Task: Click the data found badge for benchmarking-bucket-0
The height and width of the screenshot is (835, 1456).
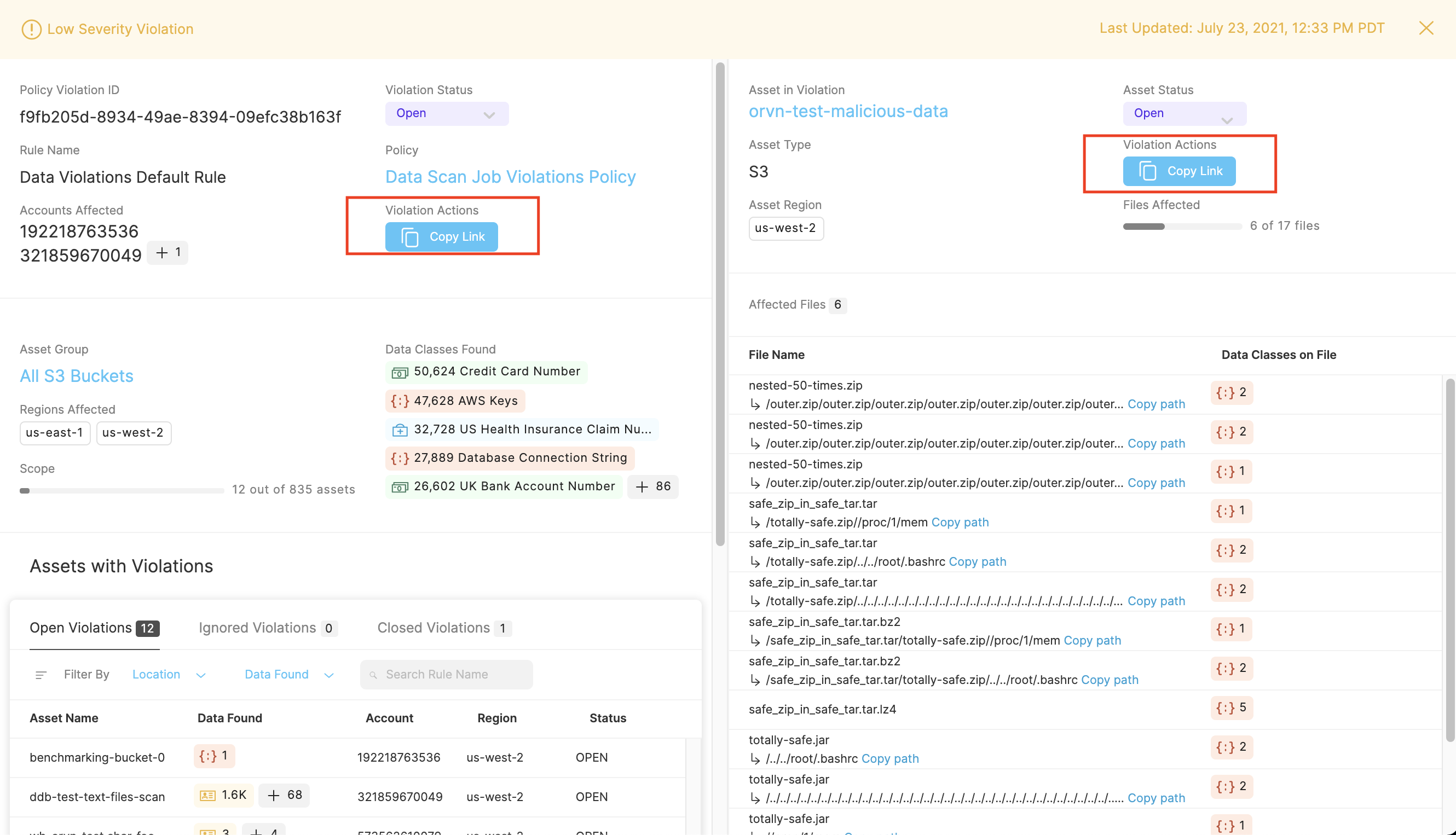Action: pos(214,756)
